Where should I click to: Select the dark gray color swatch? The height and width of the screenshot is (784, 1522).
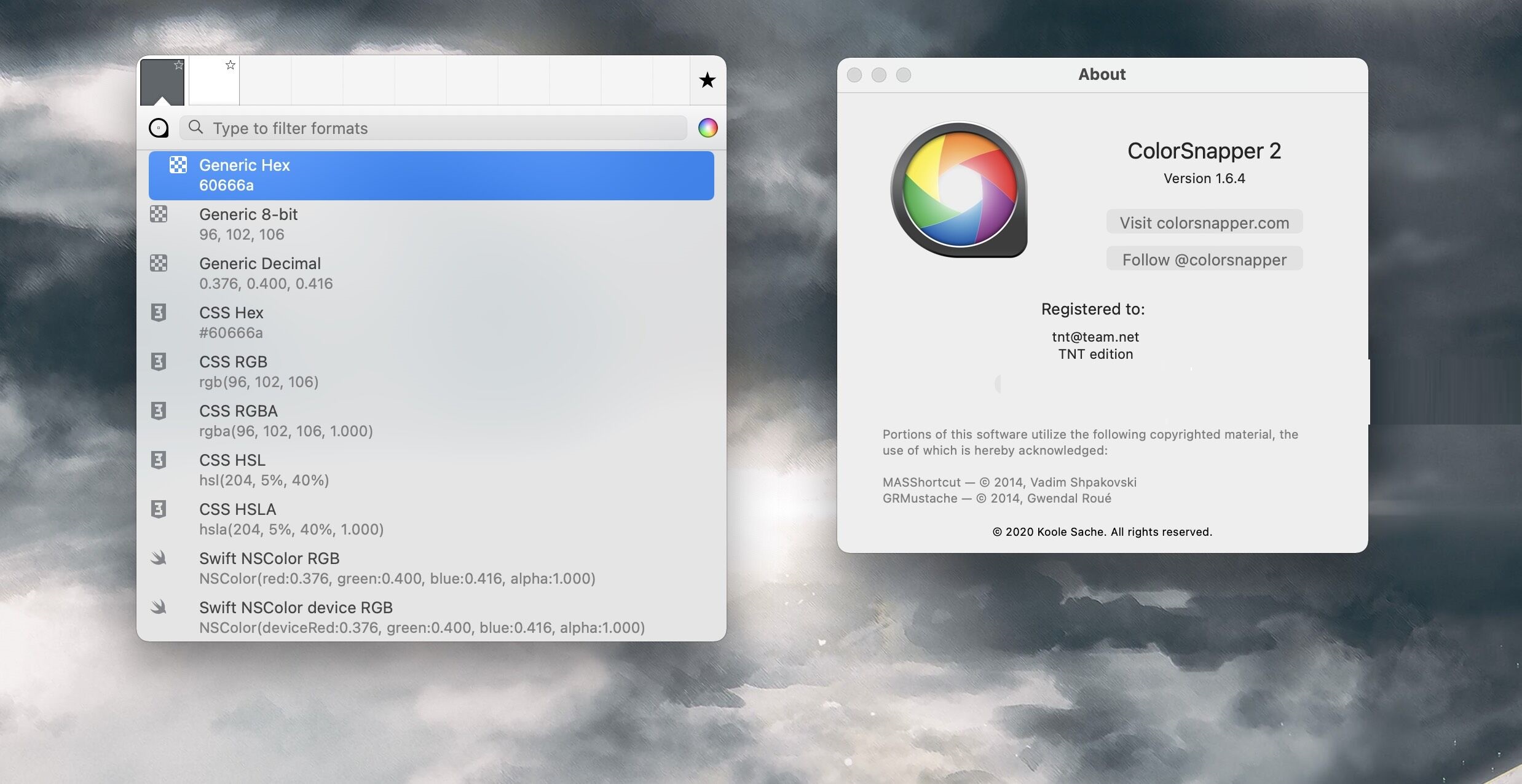[x=160, y=85]
